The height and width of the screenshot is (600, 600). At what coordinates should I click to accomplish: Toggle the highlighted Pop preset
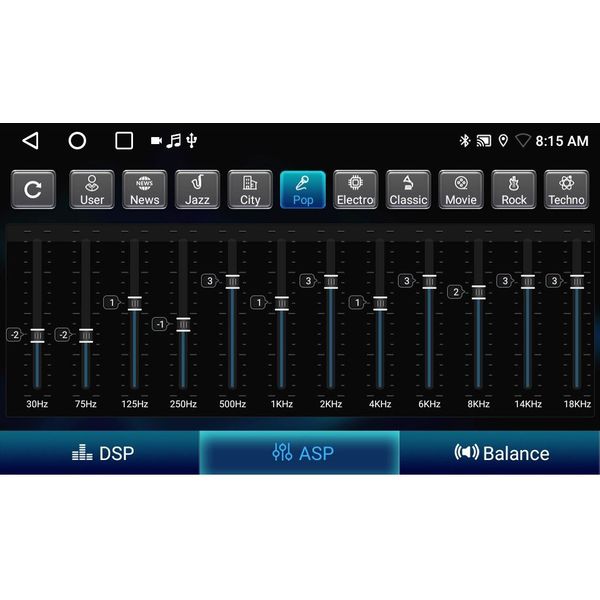(302, 189)
